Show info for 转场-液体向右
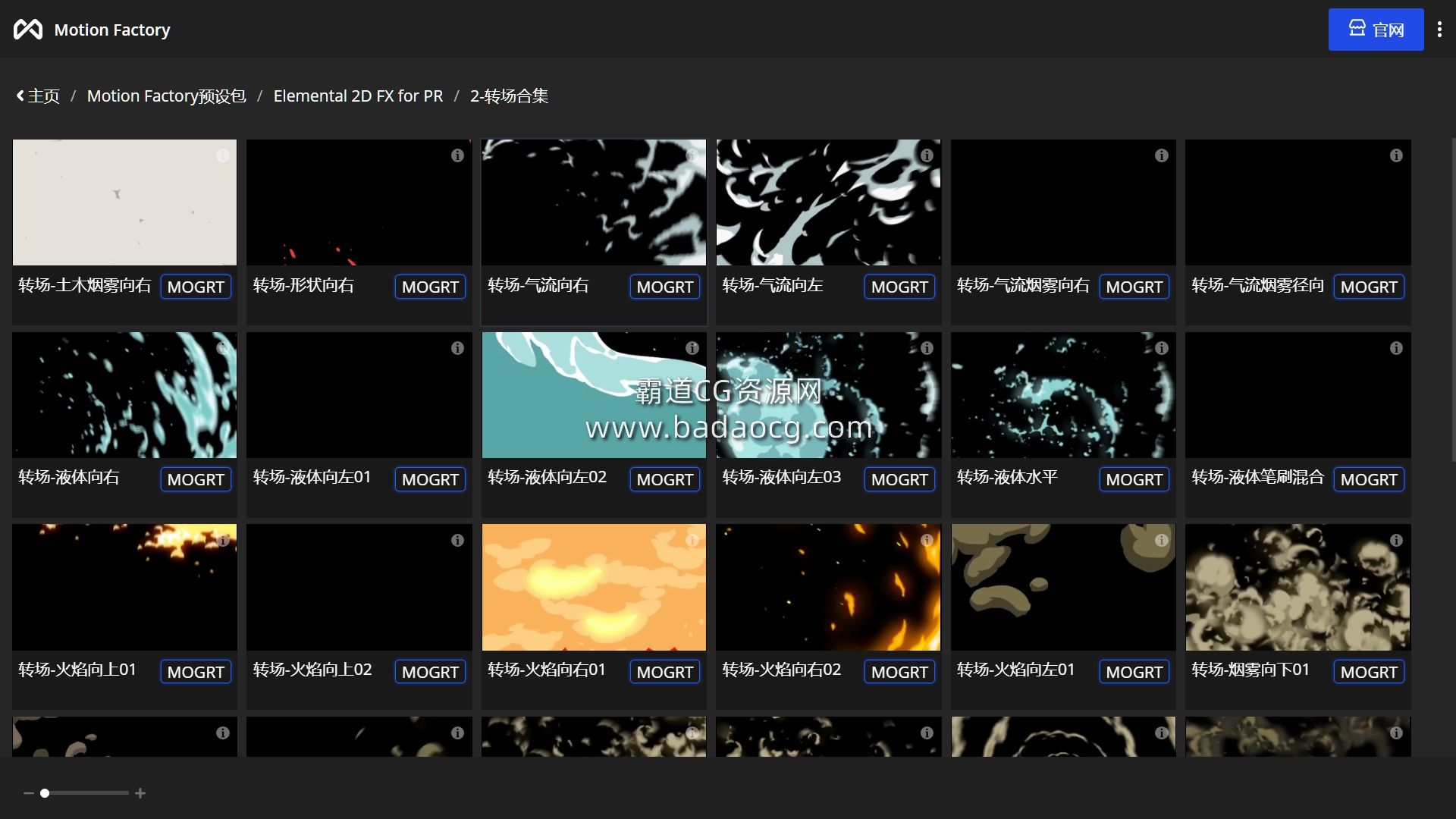This screenshot has height=819, width=1456. [223, 348]
